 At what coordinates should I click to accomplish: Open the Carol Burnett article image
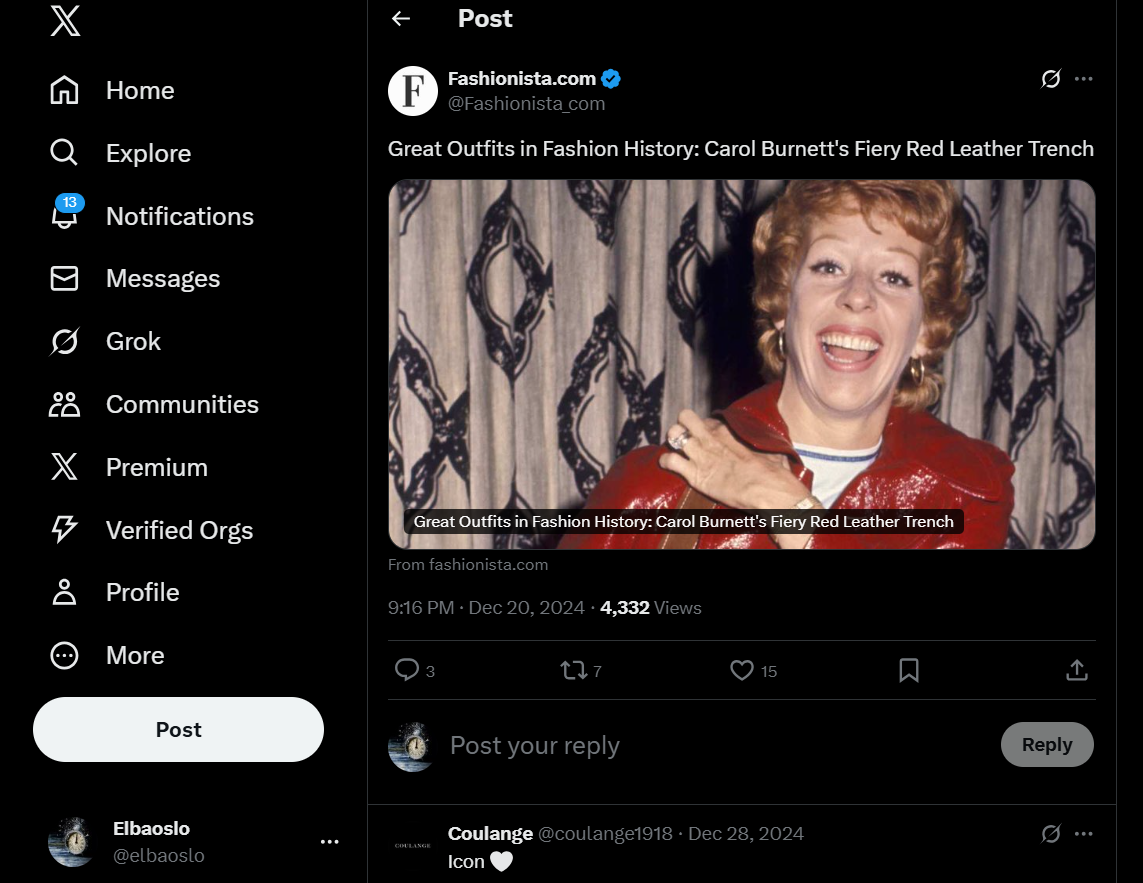click(x=741, y=364)
